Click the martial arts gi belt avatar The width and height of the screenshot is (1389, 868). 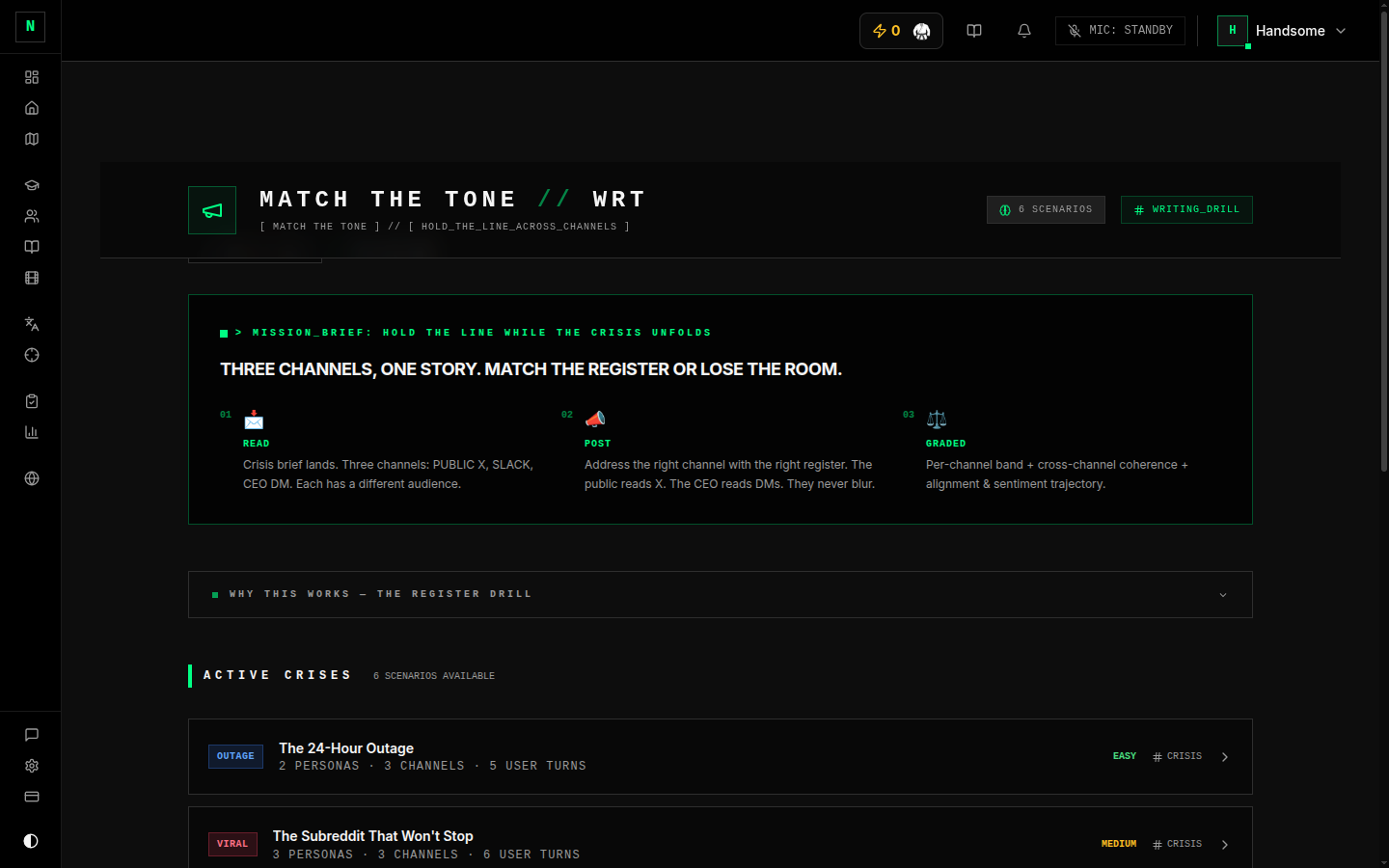coord(921,31)
